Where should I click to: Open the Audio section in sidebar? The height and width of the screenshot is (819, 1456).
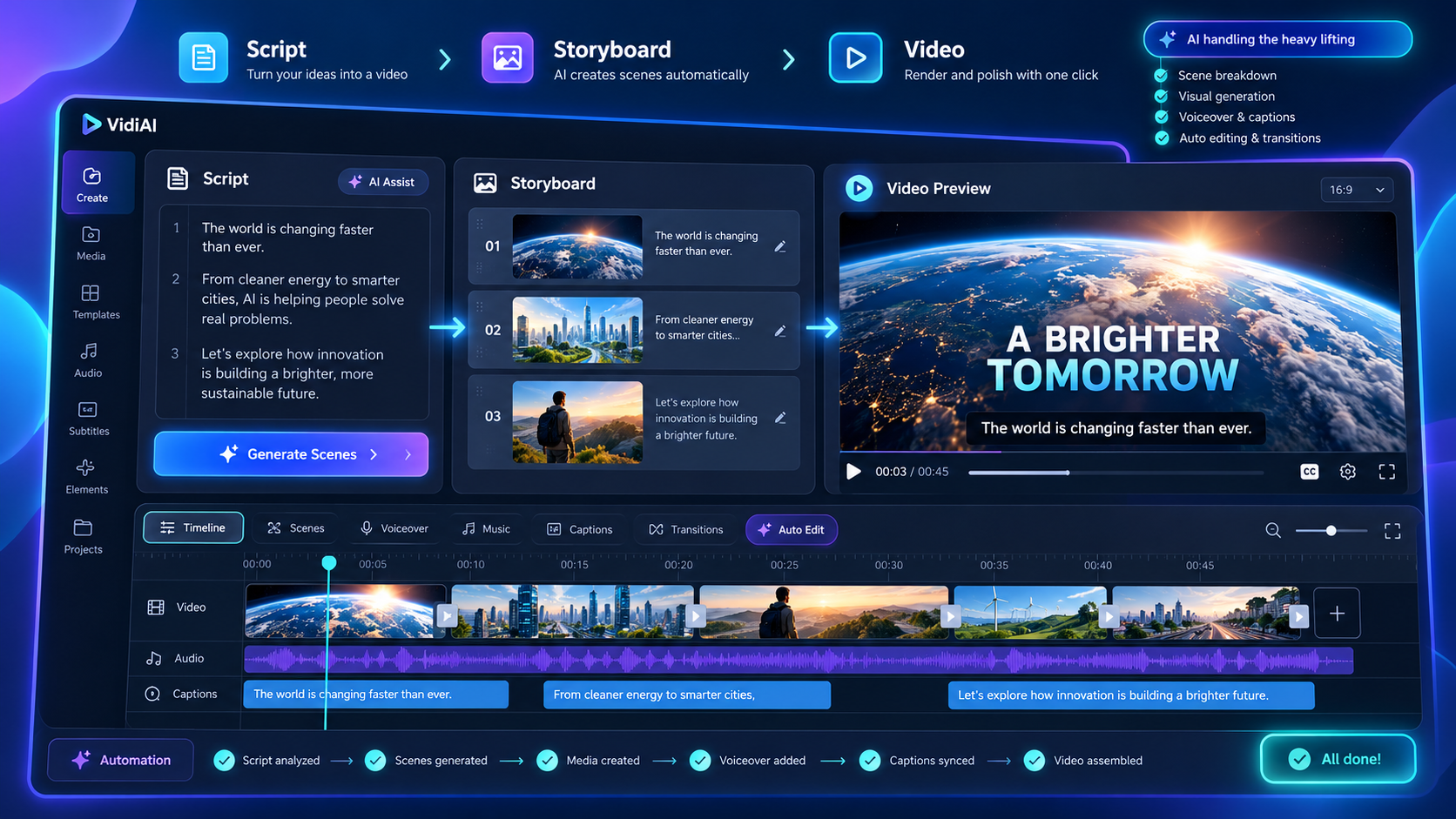point(88,360)
